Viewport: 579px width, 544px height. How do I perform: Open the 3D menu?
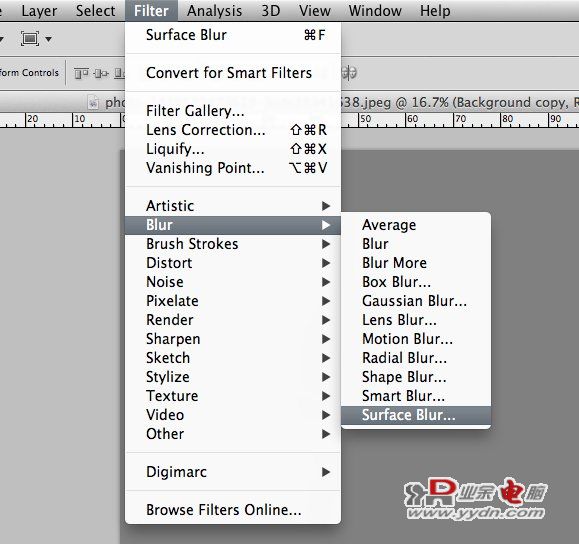click(271, 11)
